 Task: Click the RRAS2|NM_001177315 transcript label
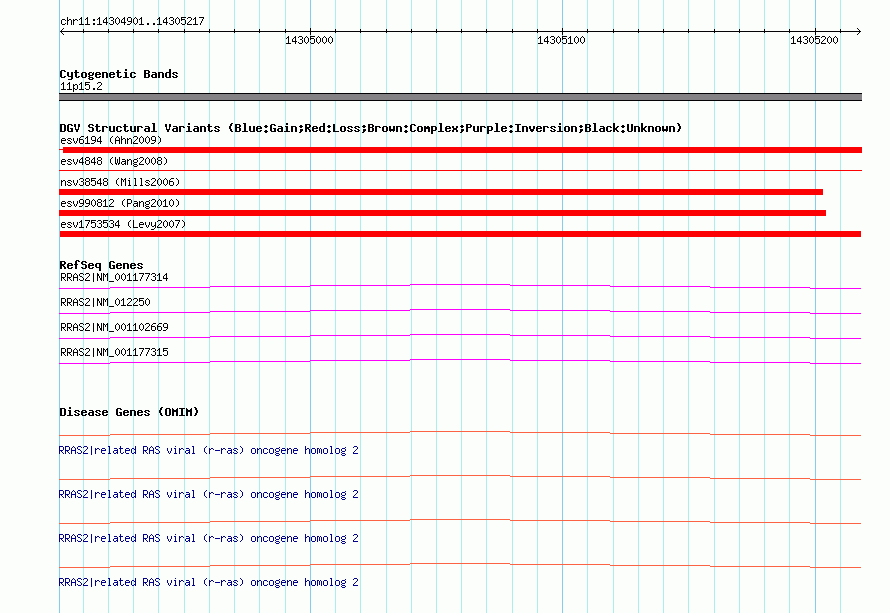pyautogui.click(x=114, y=352)
